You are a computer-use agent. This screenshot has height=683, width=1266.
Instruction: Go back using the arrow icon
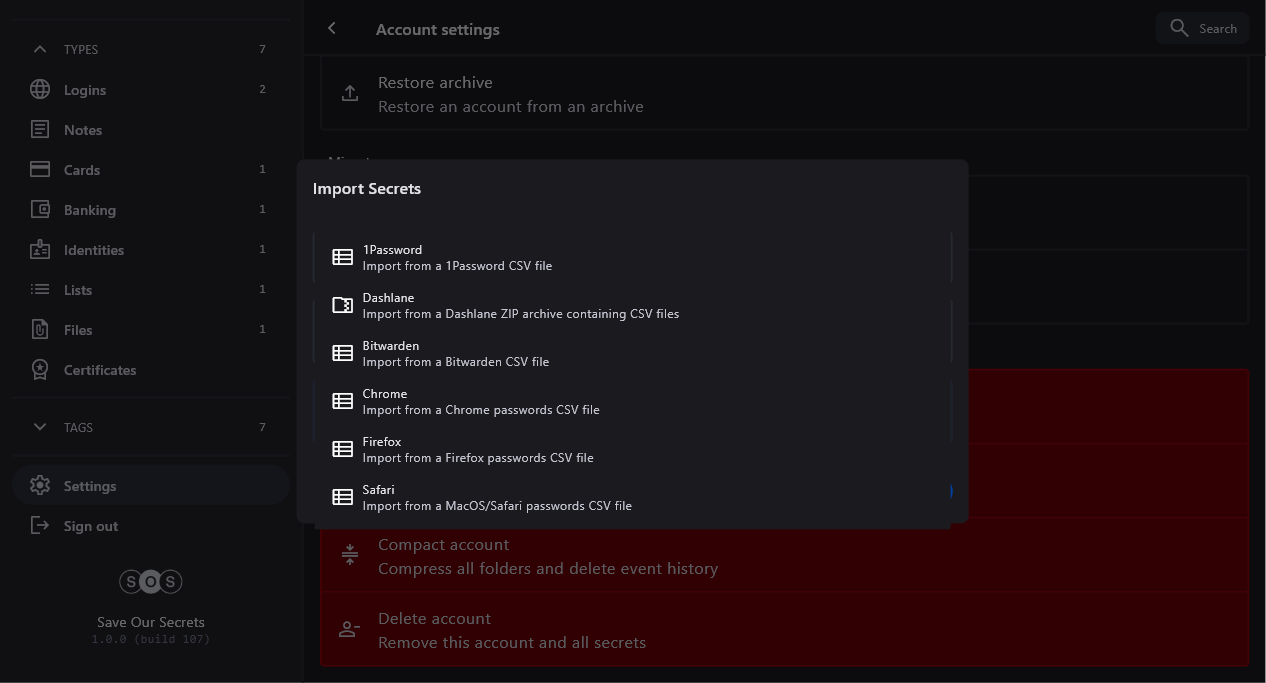pyautogui.click(x=332, y=29)
